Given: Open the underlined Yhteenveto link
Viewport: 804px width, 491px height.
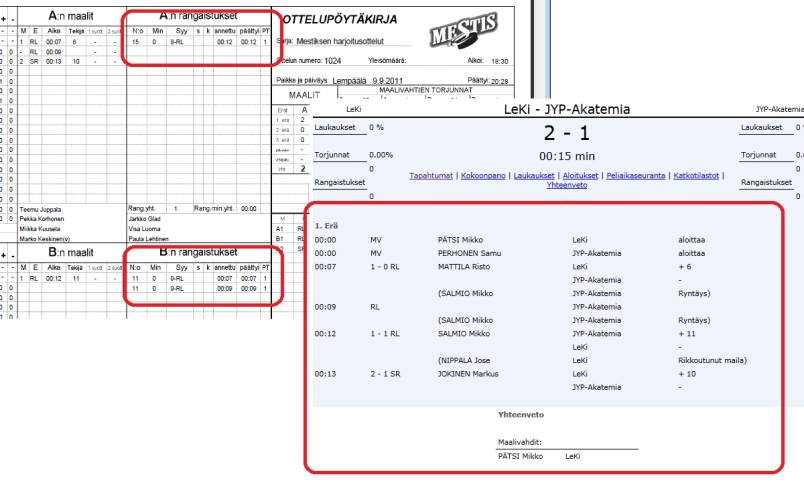Looking at the screenshot, I should (x=567, y=185).
